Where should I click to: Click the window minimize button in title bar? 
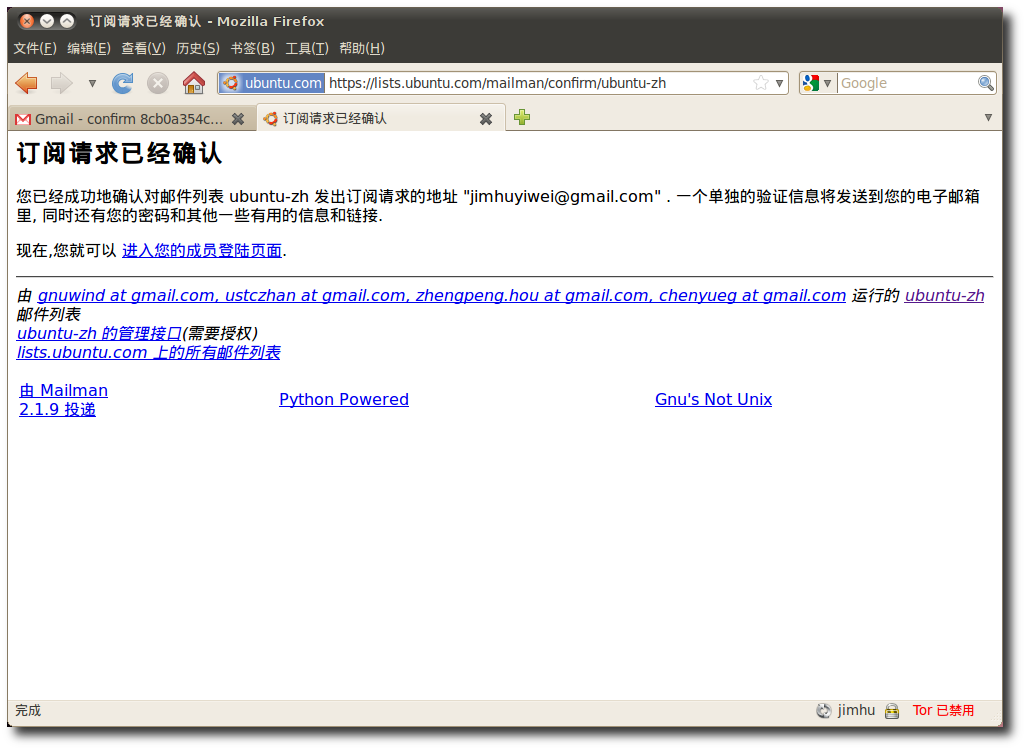click(x=46, y=21)
